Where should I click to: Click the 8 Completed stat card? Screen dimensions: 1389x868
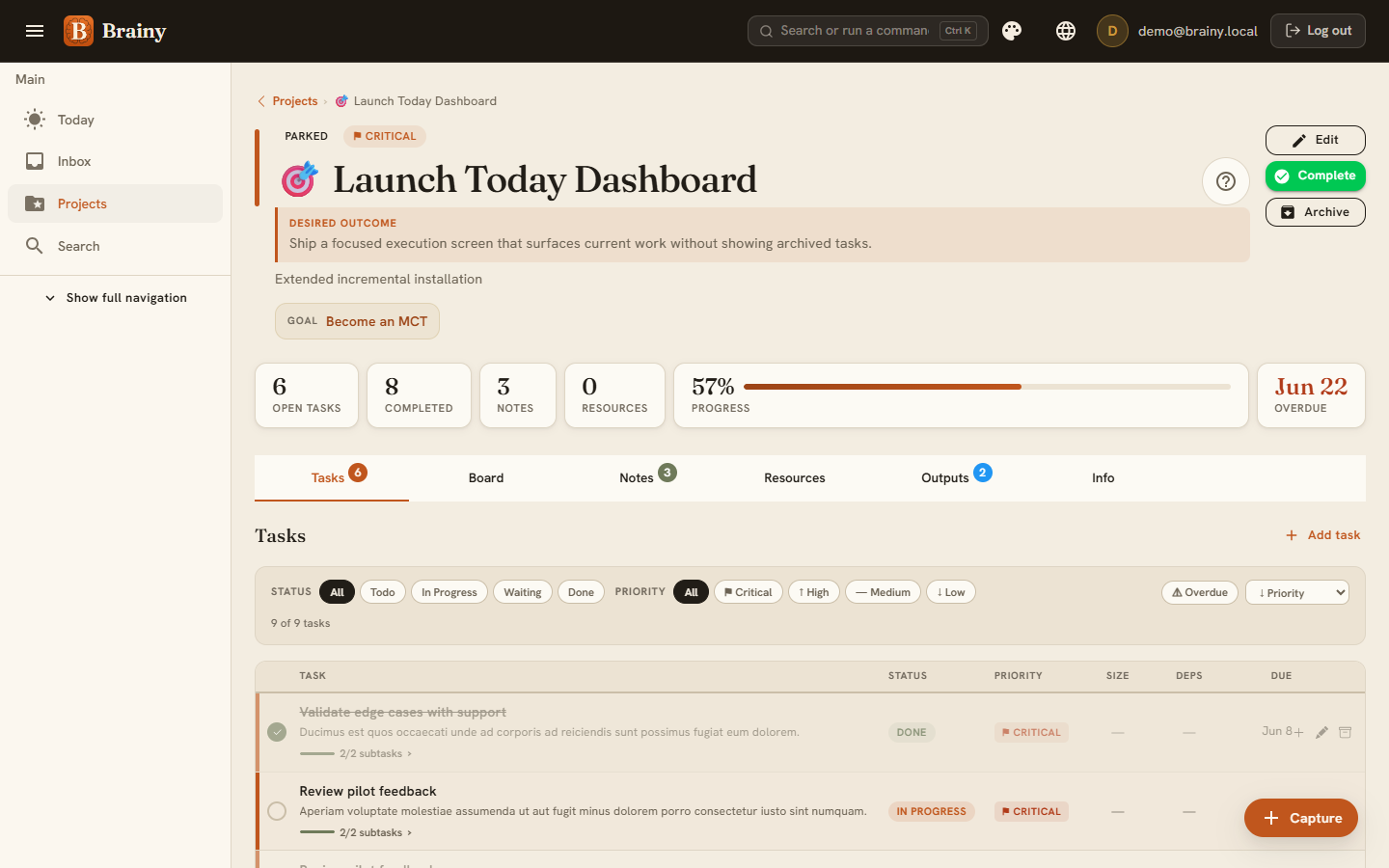pos(419,395)
